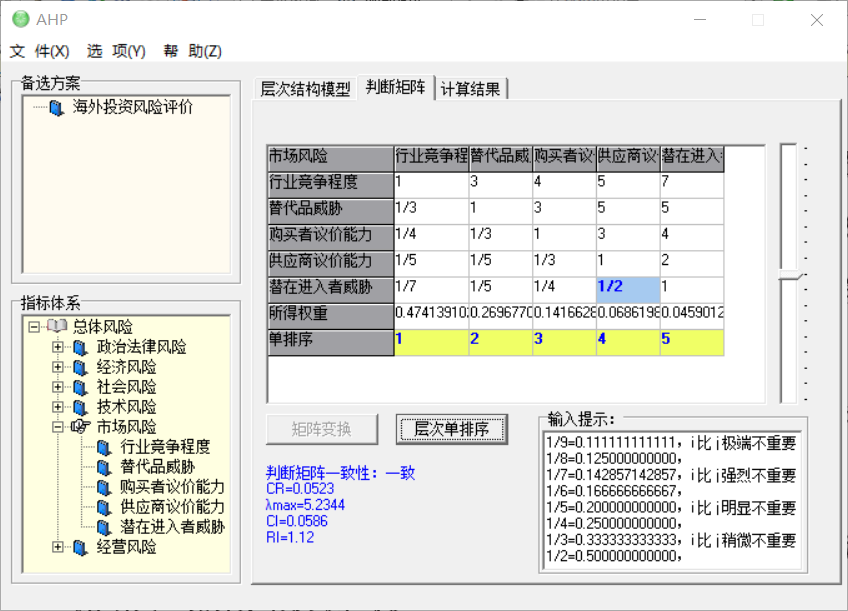Click the book icon next to 经济风险
The width and height of the screenshot is (848, 611).
pos(80,367)
